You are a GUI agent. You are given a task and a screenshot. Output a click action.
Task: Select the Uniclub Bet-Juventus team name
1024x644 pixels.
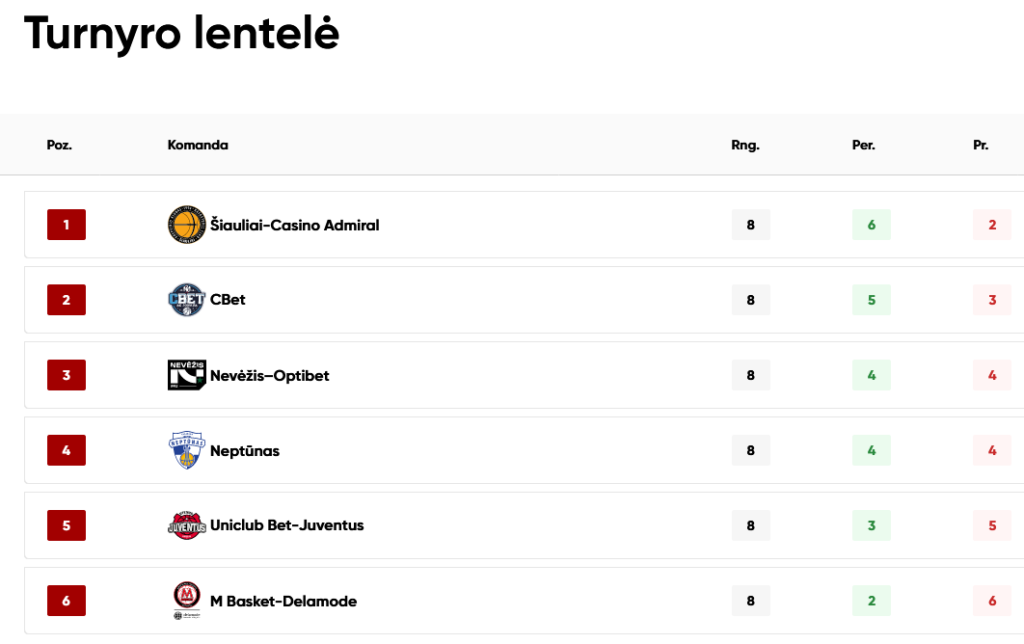[x=287, y=525]
